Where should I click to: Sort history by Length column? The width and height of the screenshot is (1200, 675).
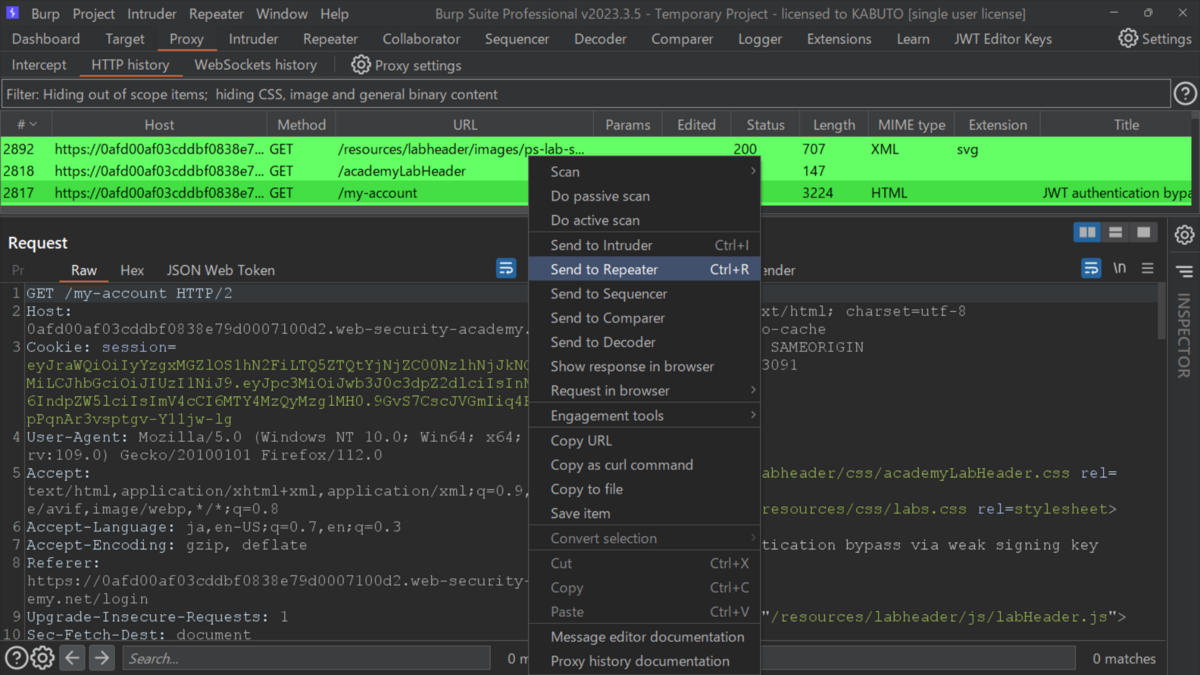point(833,125)
